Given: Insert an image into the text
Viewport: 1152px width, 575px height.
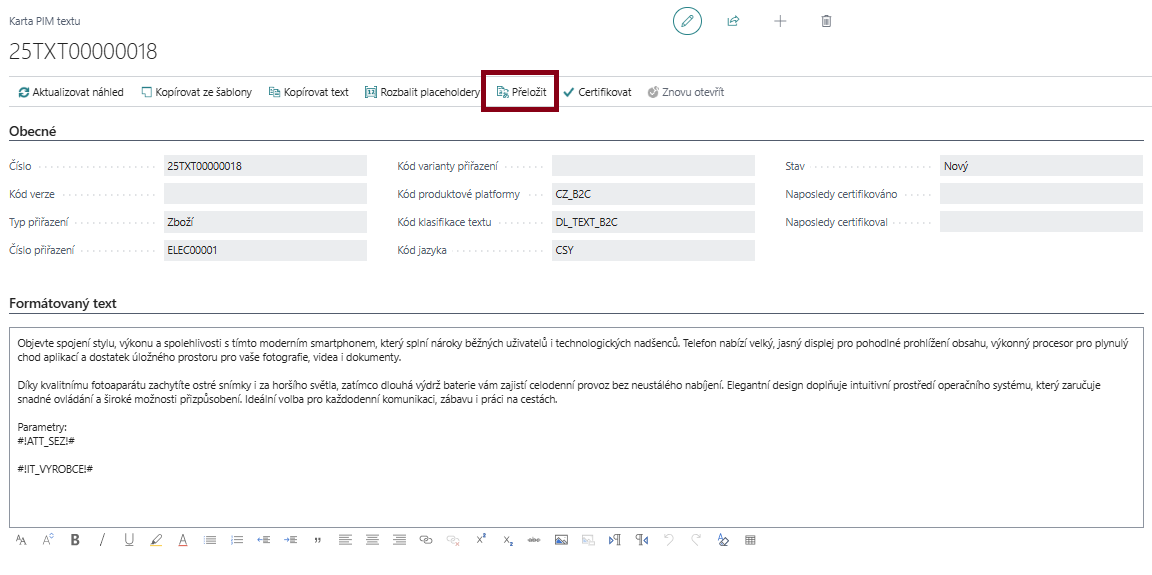Looking at the screenshot, I should 561,540.
